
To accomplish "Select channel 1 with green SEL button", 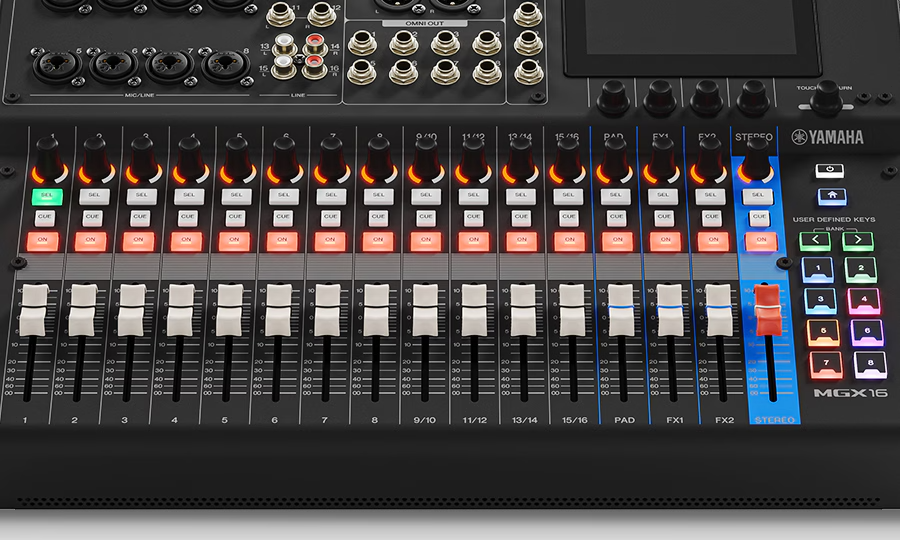I will click(43, 197).
